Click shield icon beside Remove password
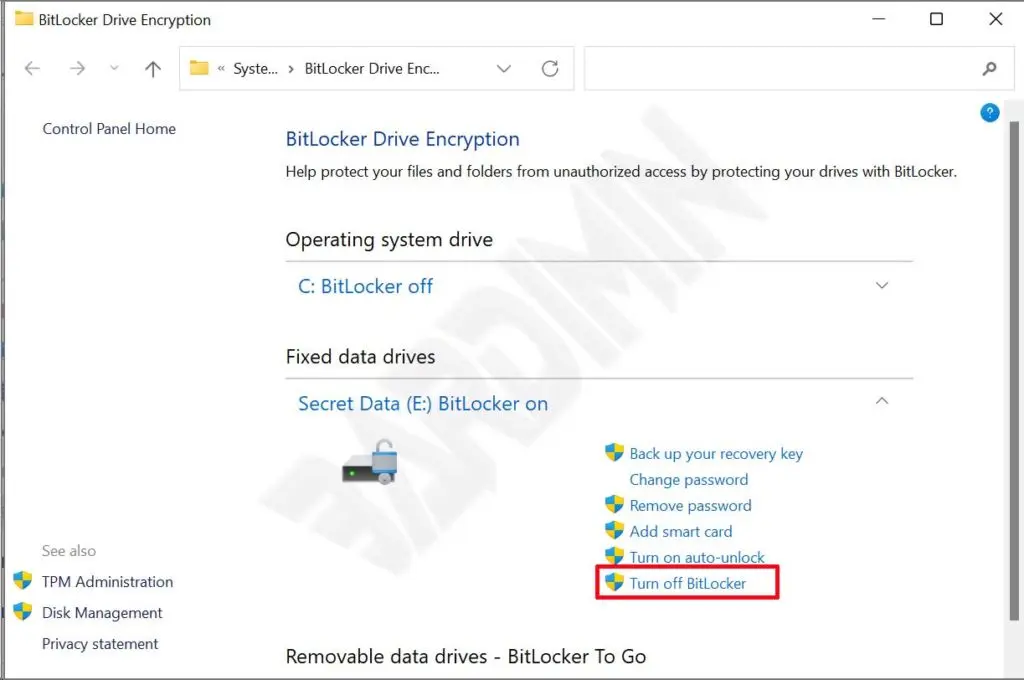This screenshot has width=1024, height=680. (x=614, y=504)
